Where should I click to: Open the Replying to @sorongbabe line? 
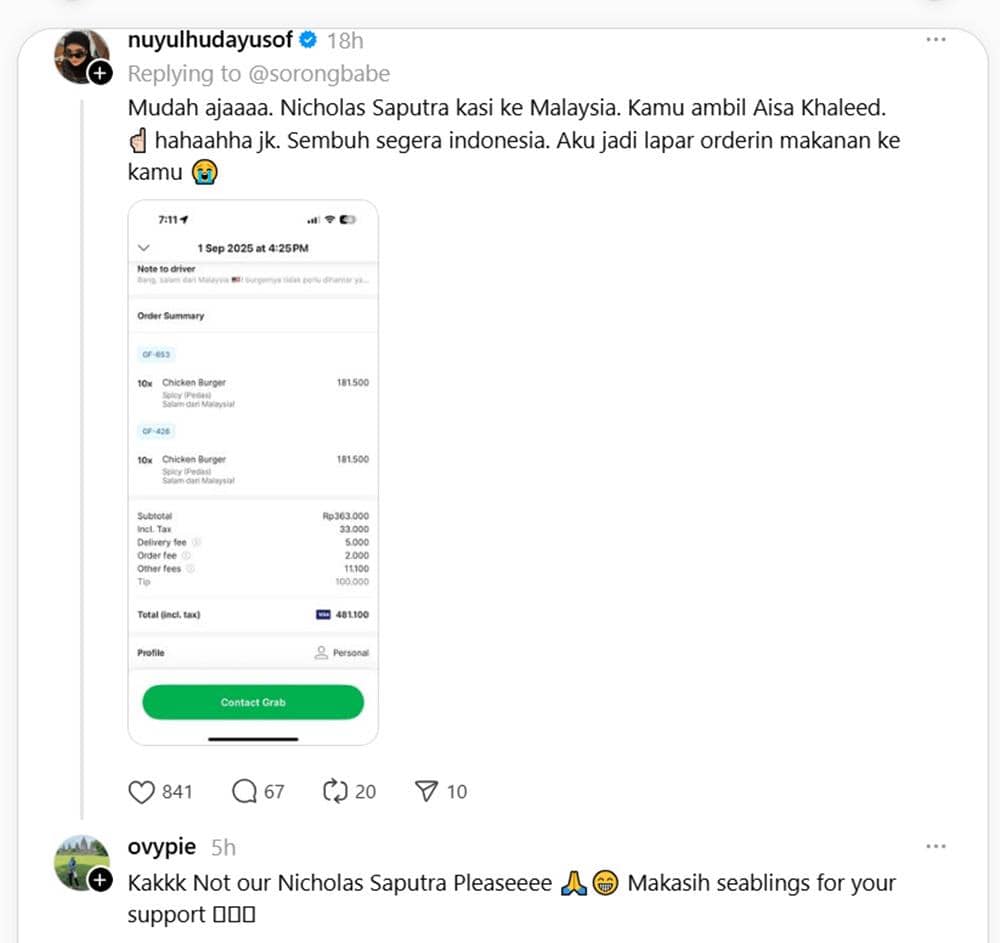[259, 73]
